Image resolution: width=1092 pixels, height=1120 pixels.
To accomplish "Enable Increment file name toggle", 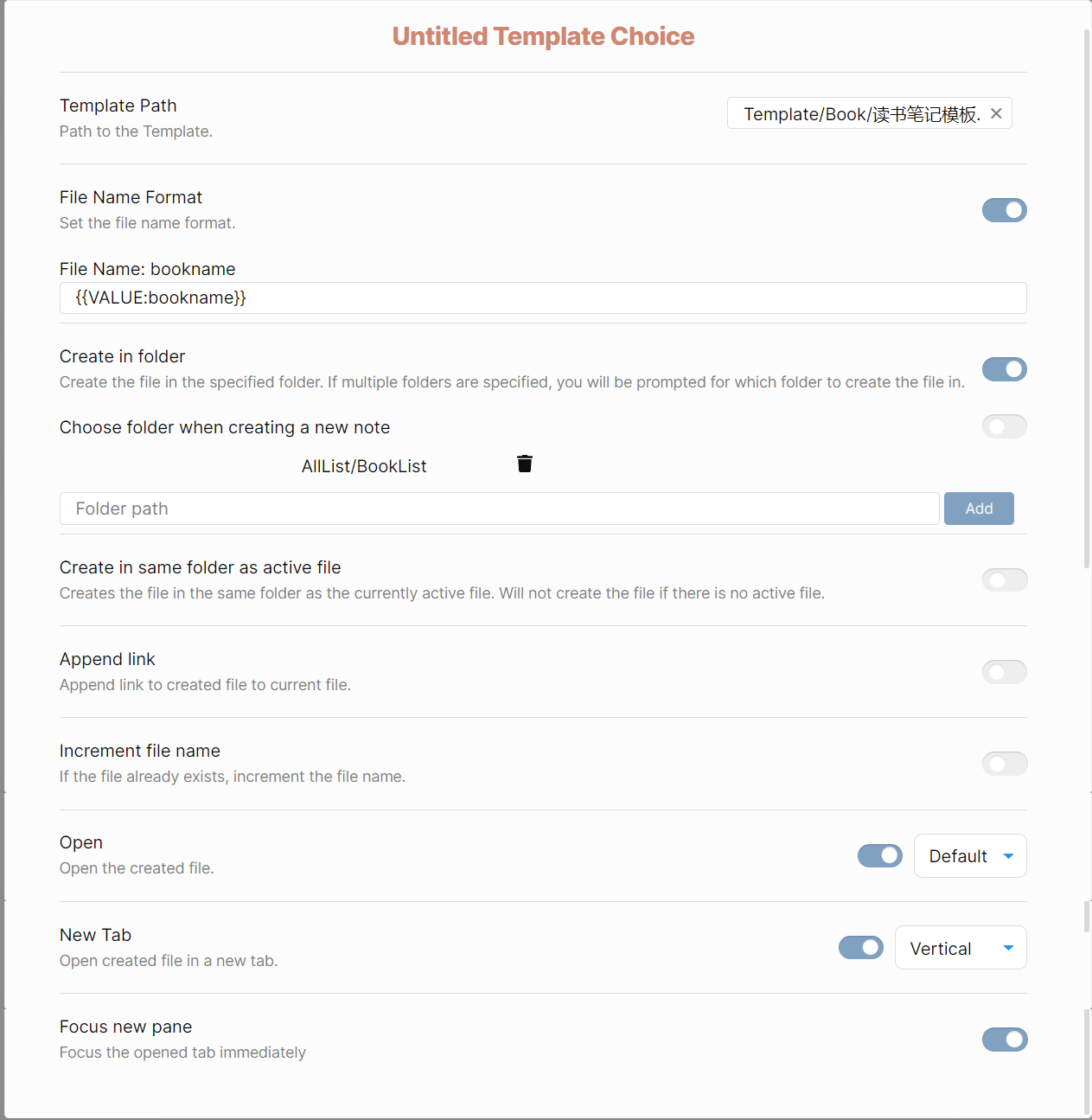I will coord(1004,764).
